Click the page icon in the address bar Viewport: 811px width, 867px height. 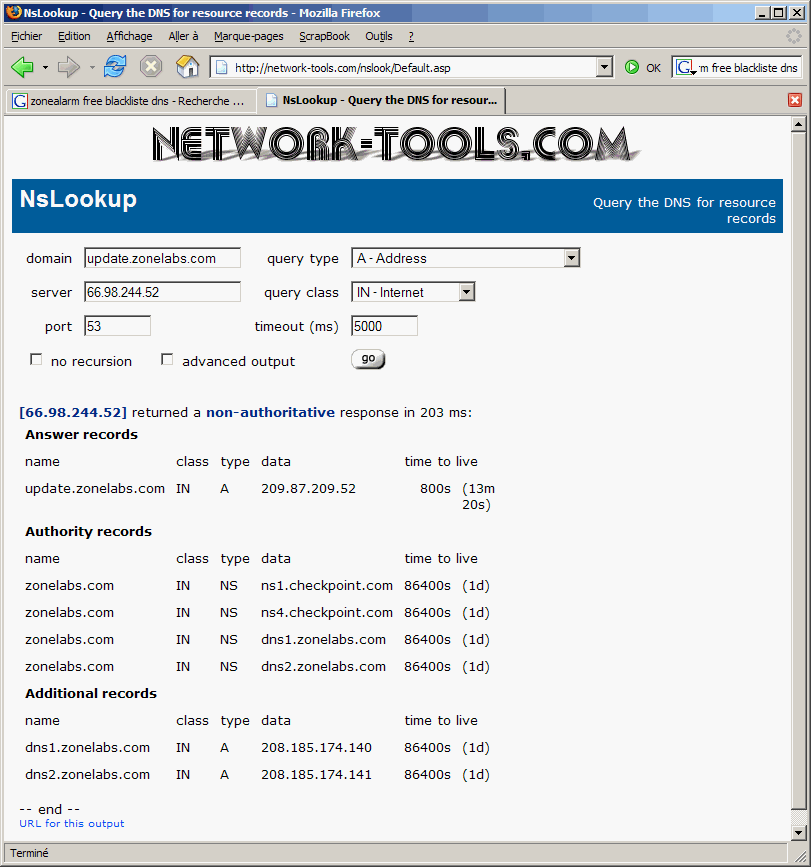(222, 68)
